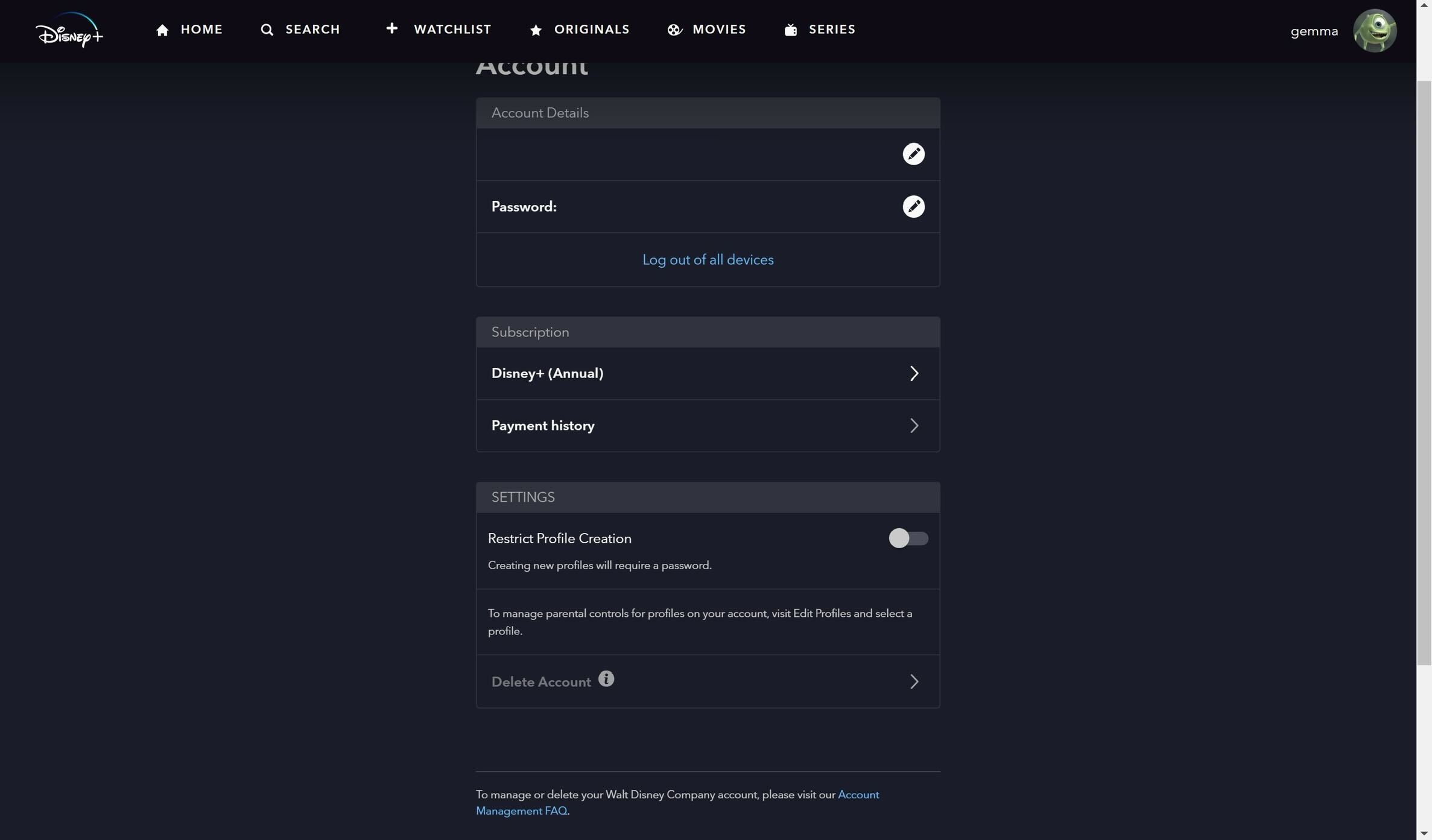Screen dimensions: 1432x840
Task: Click the Disney+ (Annual) label
Action: tap(547, 373)
